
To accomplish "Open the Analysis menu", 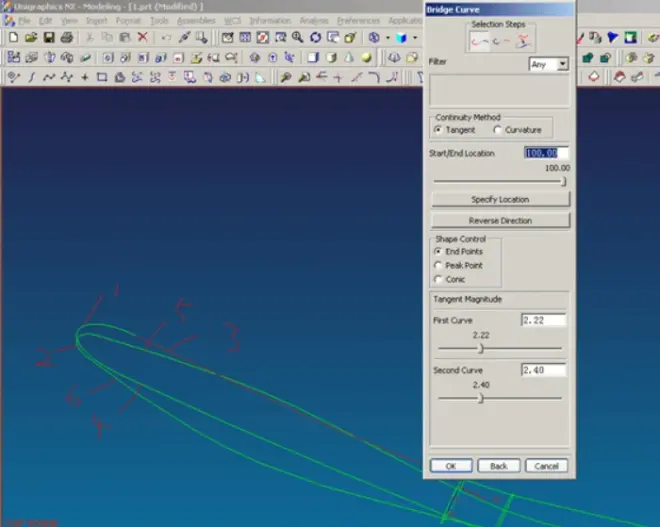I will click(x=314, y=21).
